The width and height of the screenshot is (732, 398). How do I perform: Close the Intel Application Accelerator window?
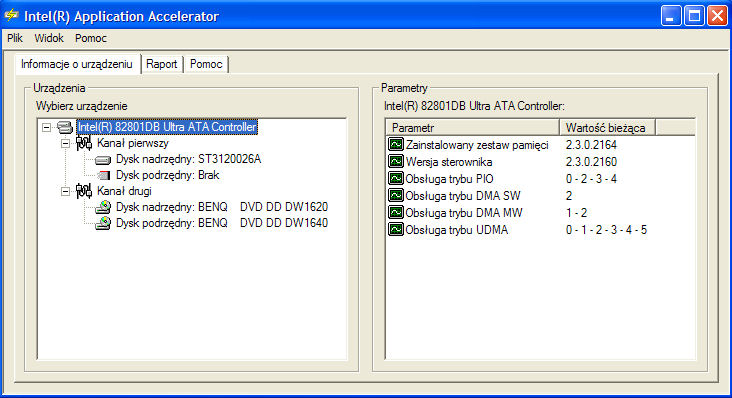[x=717, y=16]
